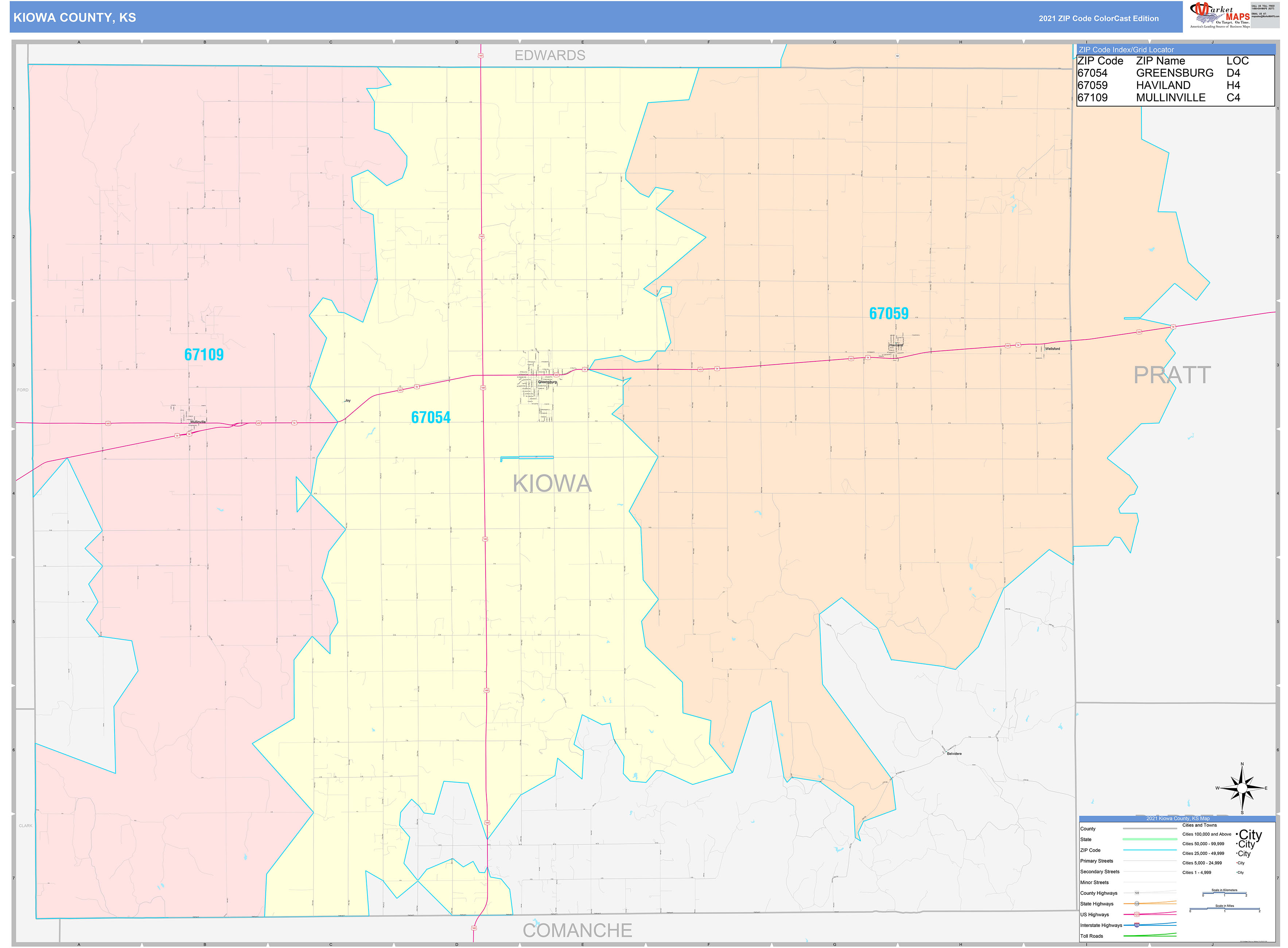Viewport: 1288px width, 948px height.
Task: Click the State Highways circle shield in legend
Action: [x=1137, y=904]
